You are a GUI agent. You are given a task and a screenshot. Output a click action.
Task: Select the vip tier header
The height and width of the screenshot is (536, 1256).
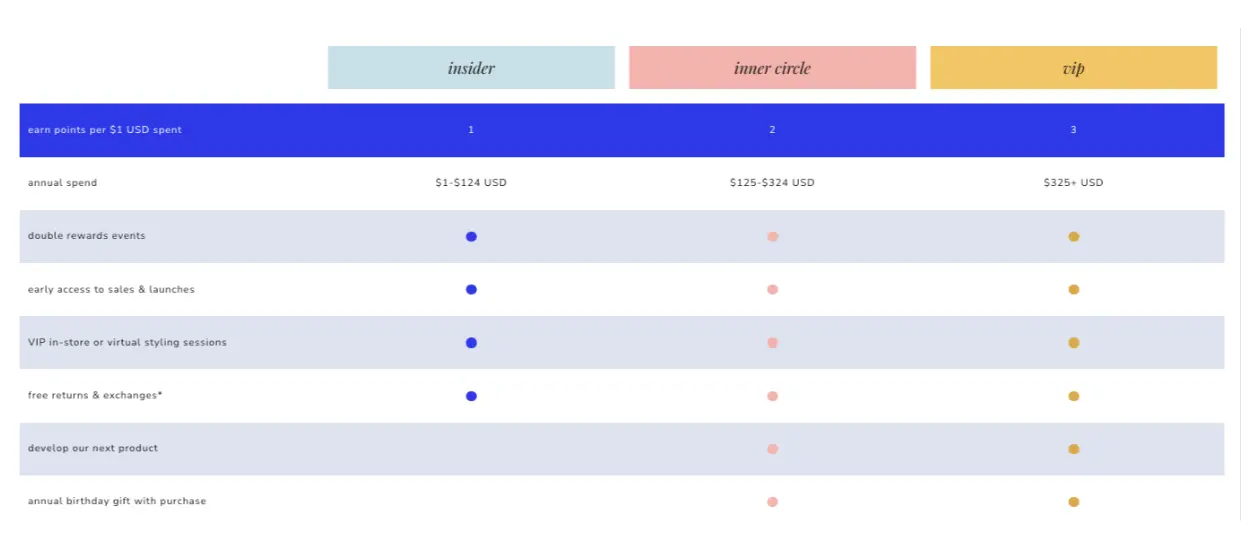(x=1073, y=68)
